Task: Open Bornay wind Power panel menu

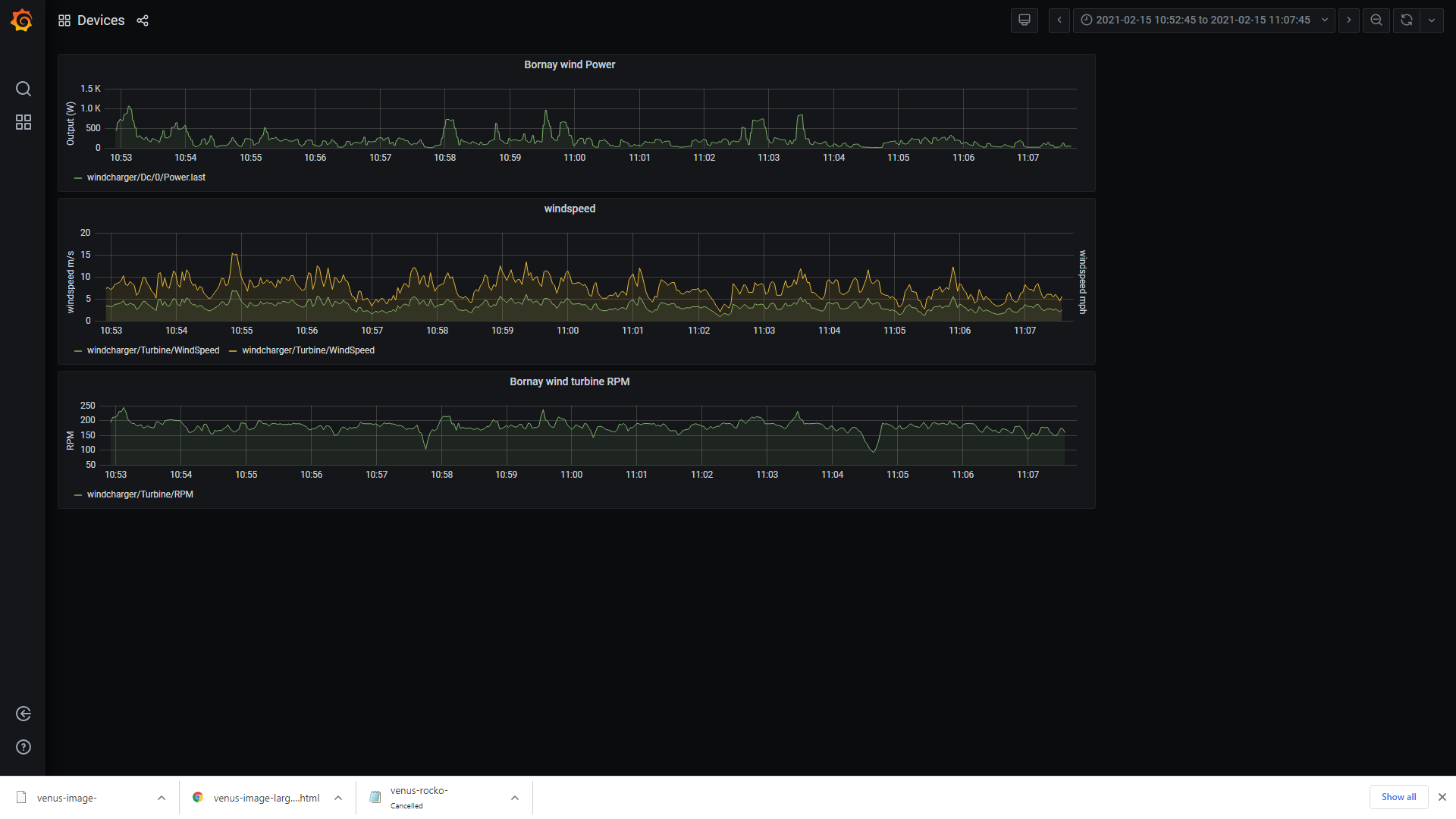Action: point(570,64)
